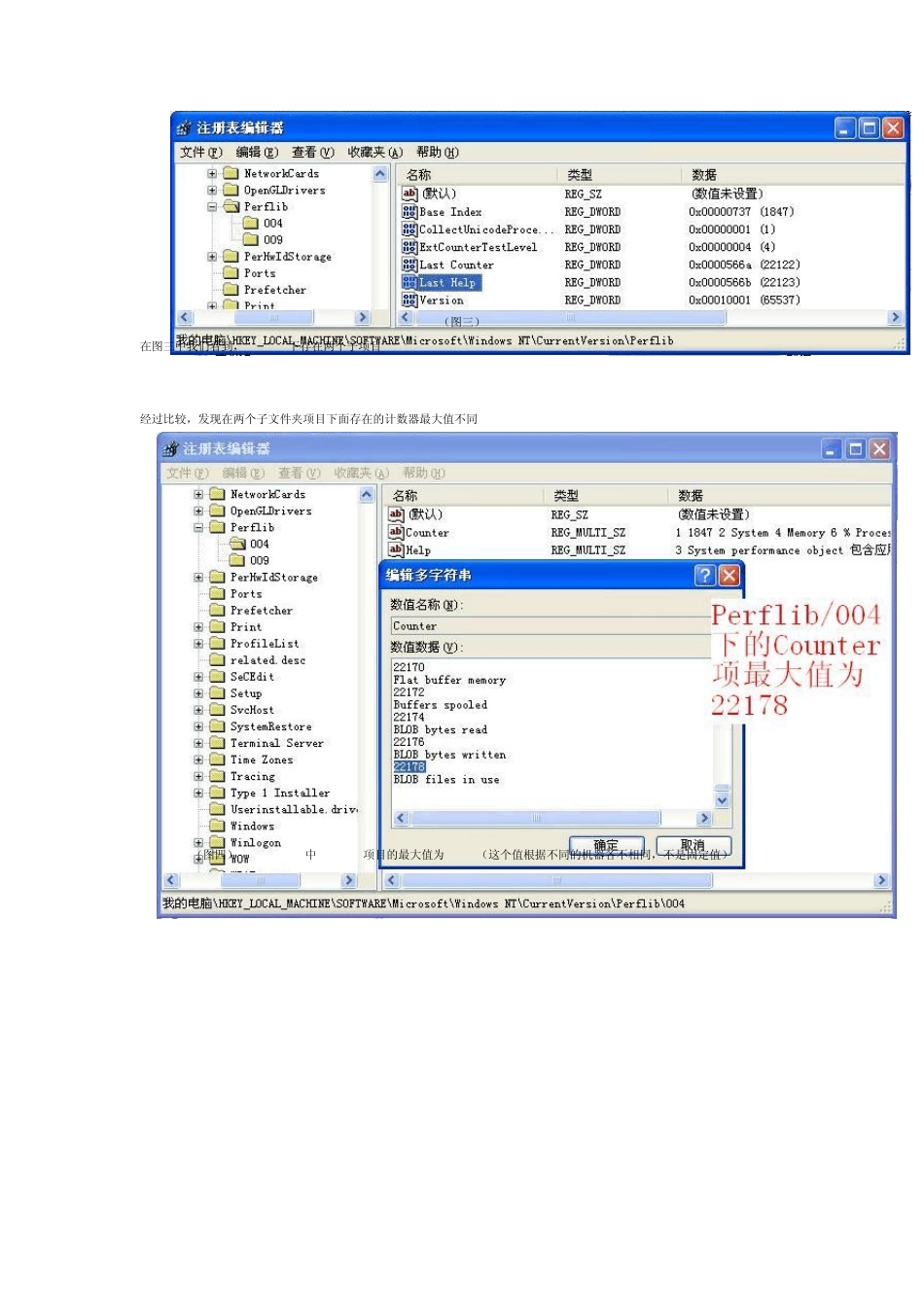Expand PerHwIdStorage node in upper tree
This screenshot has height=1307, width=924.
coord(211,257)
